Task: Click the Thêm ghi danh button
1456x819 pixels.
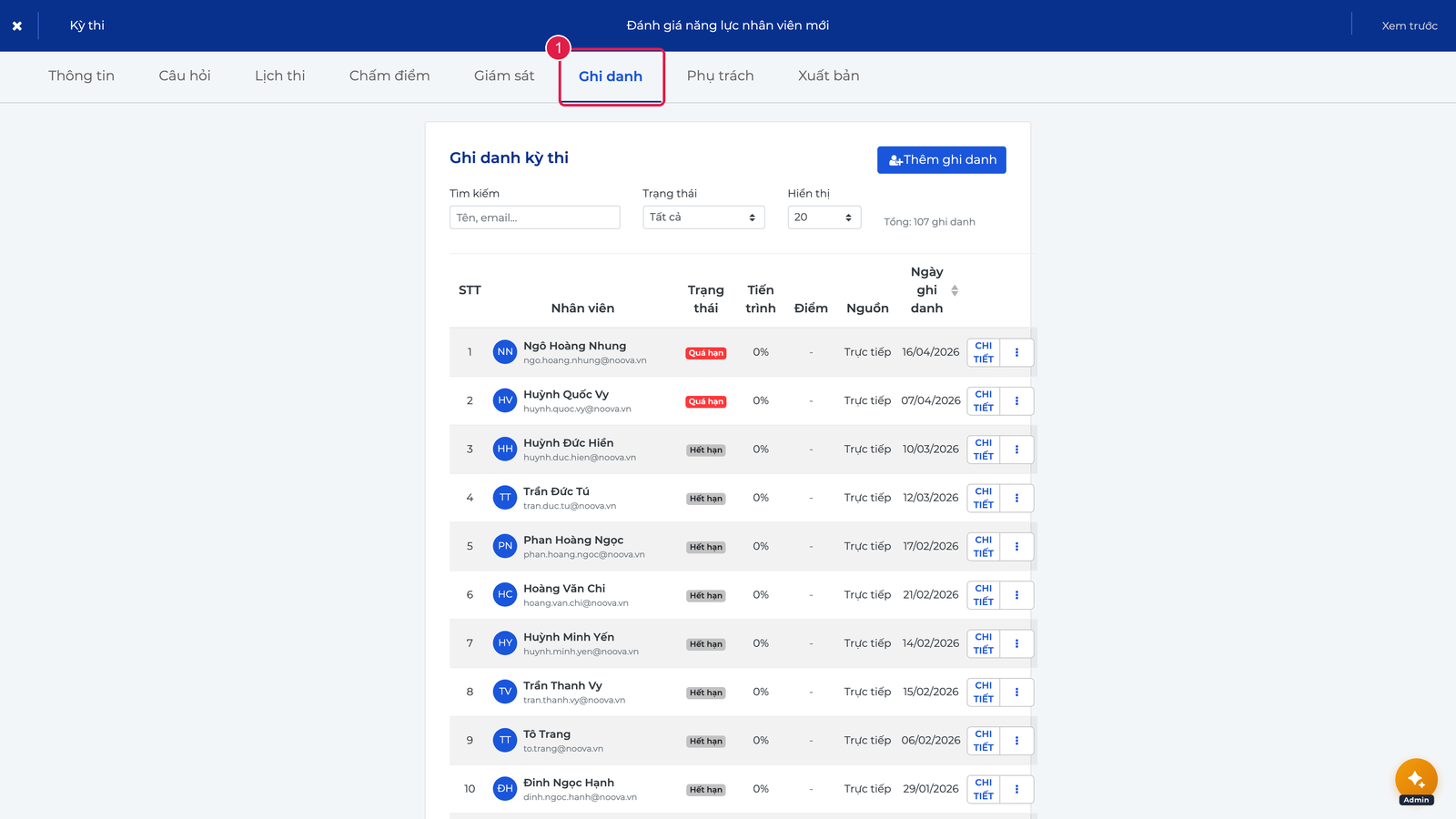Action: point(942,160)
